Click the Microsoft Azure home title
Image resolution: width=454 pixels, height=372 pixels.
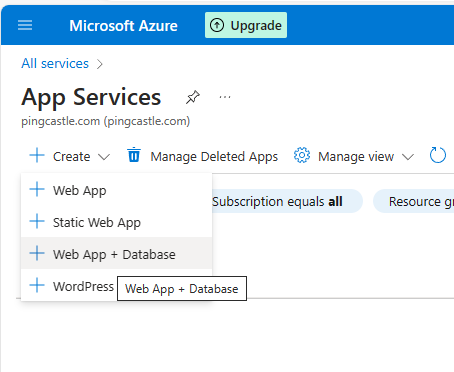(123, 26)
